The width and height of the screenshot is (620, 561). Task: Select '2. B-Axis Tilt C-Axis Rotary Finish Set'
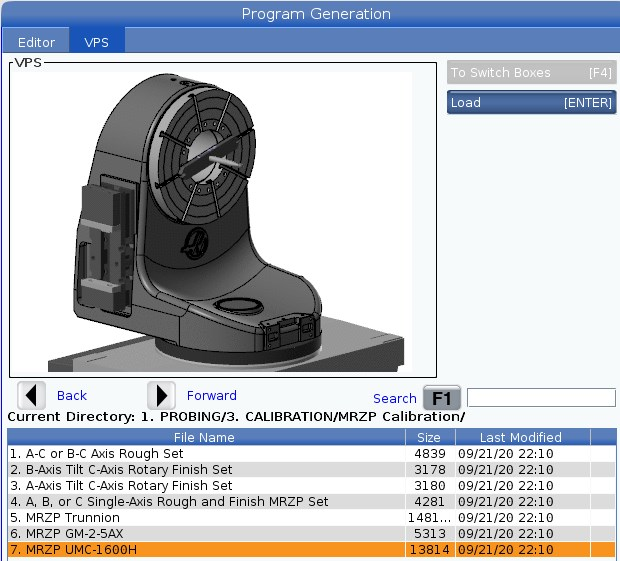click(312, 470)
